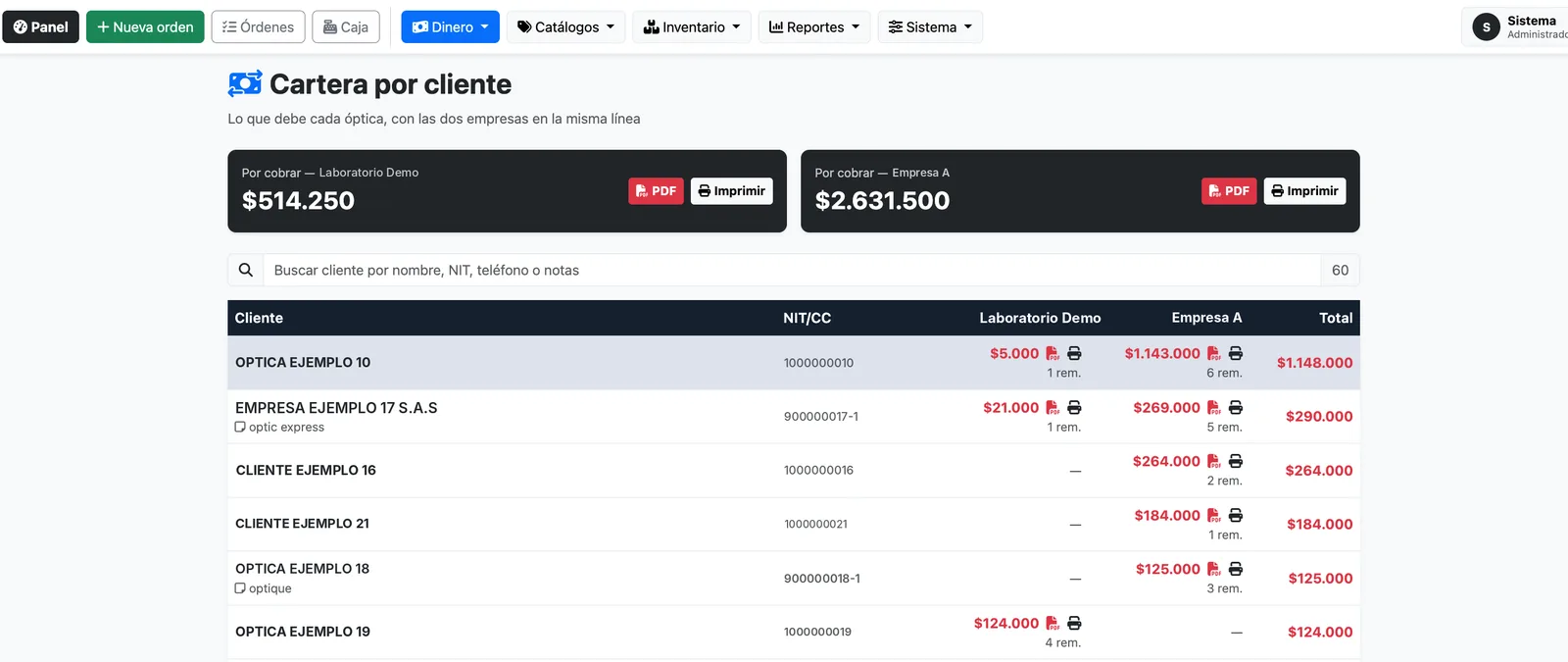1568x662 pixels.
Task: Export Laboratorio Demo receivables as PDF
Action: coord(656,191)
